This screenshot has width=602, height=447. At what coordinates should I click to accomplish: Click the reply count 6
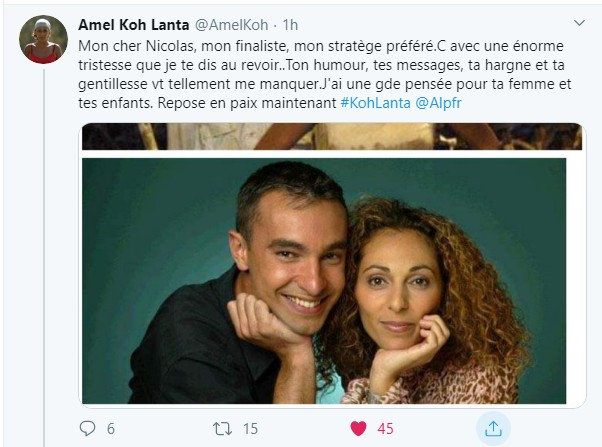tap(111, 429)
